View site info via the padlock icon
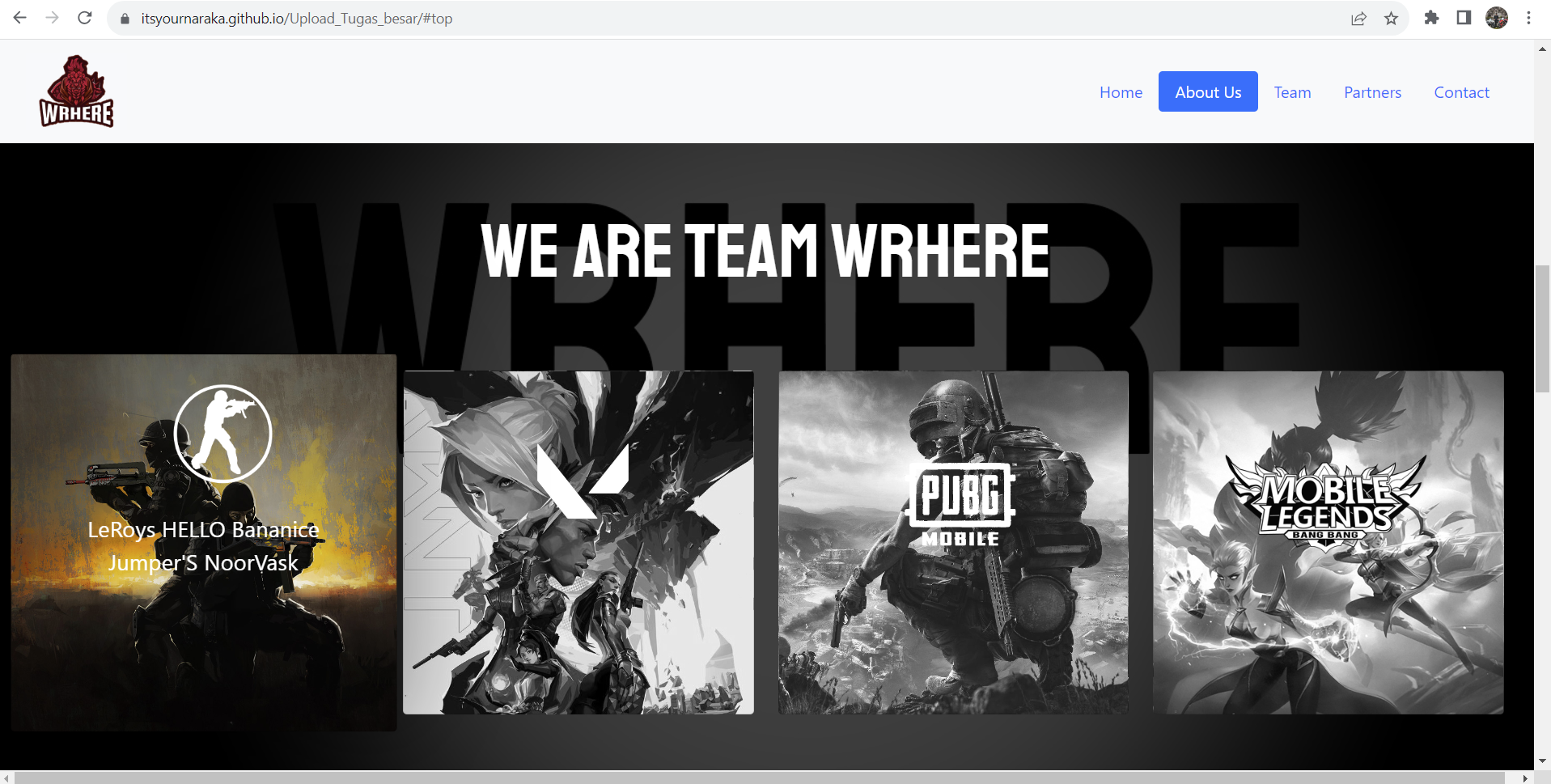 [x=125, y=19]
